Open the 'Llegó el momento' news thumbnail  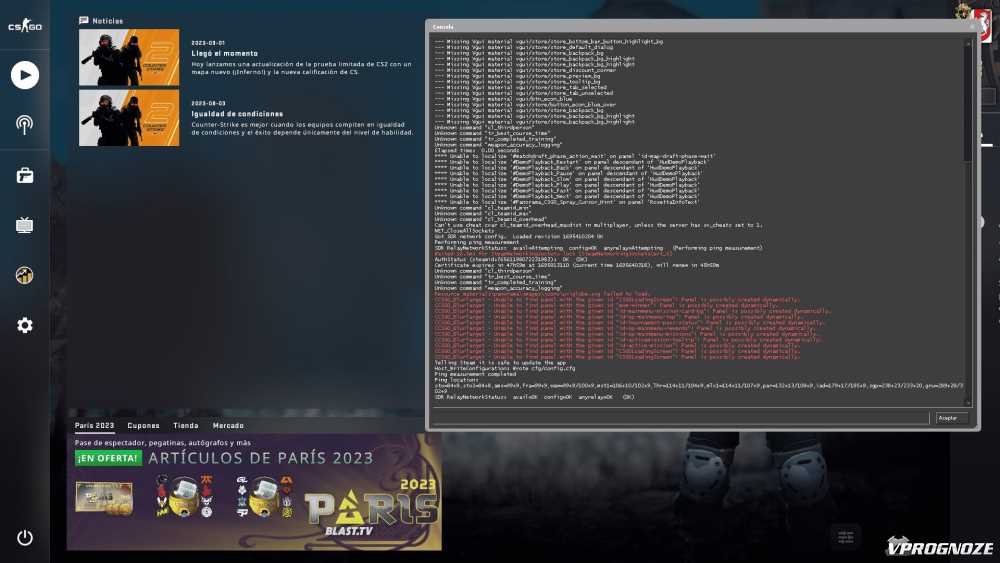[129, 57]
